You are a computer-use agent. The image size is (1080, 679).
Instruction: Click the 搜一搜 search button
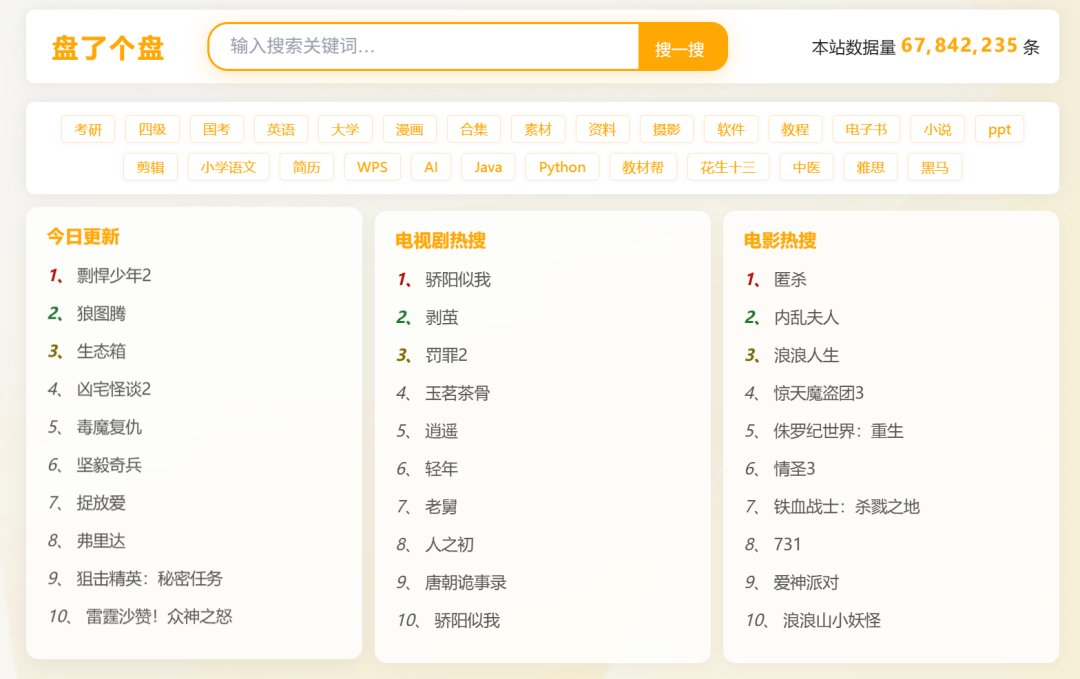[x=682, y=46]
